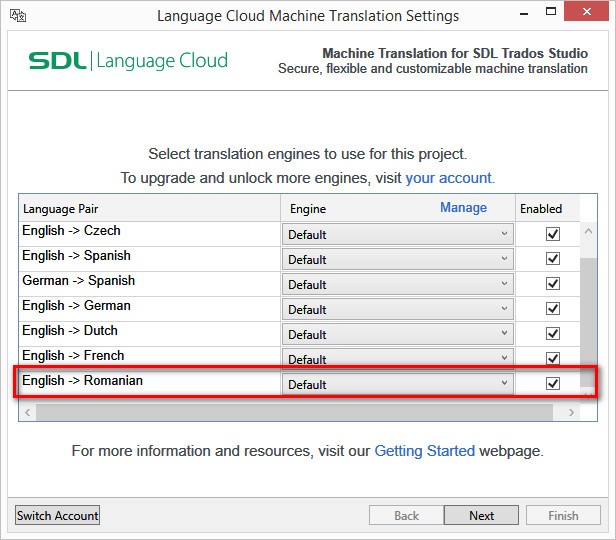Open the 'your account' link

click(449, 178)
